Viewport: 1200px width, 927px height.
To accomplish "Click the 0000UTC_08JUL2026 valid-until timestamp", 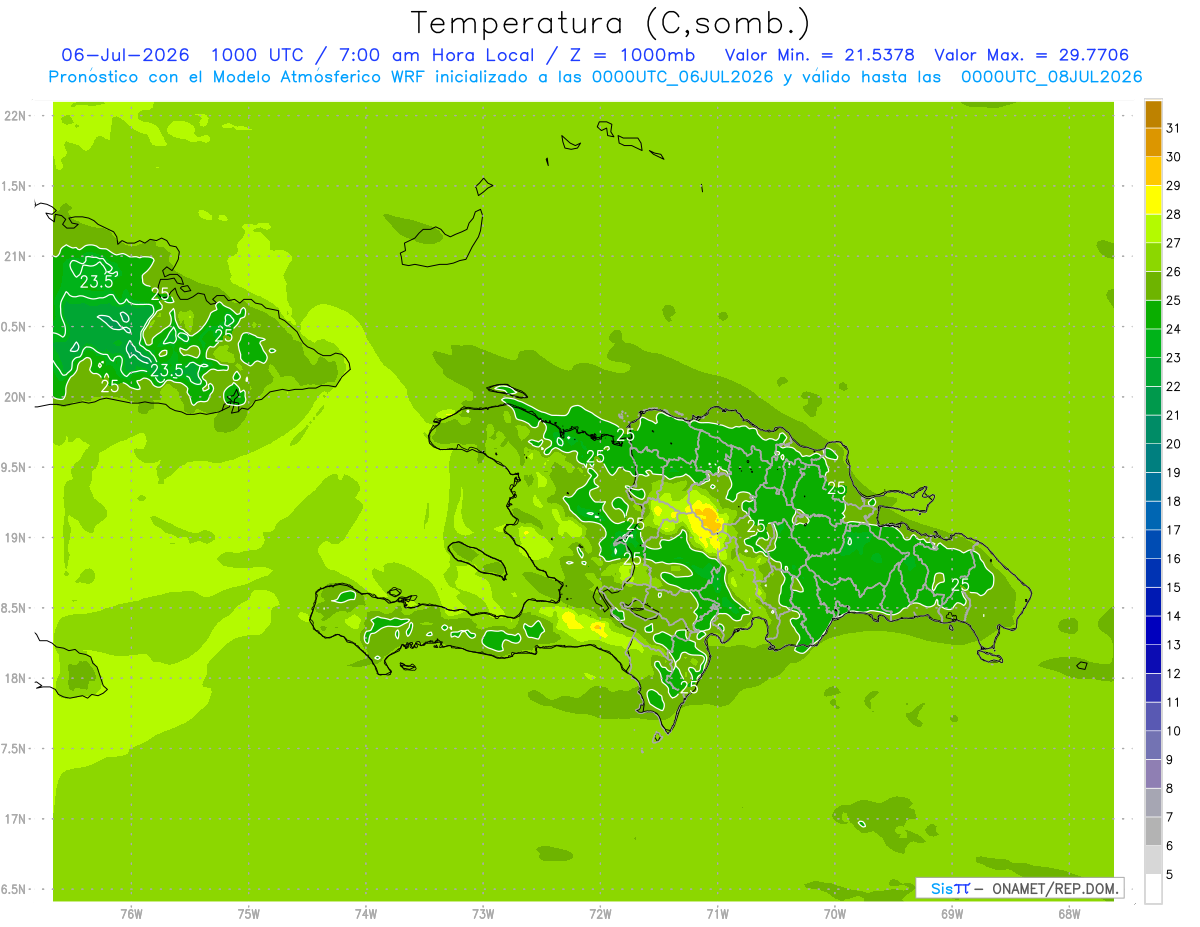I will click(x=1052, y=77).
